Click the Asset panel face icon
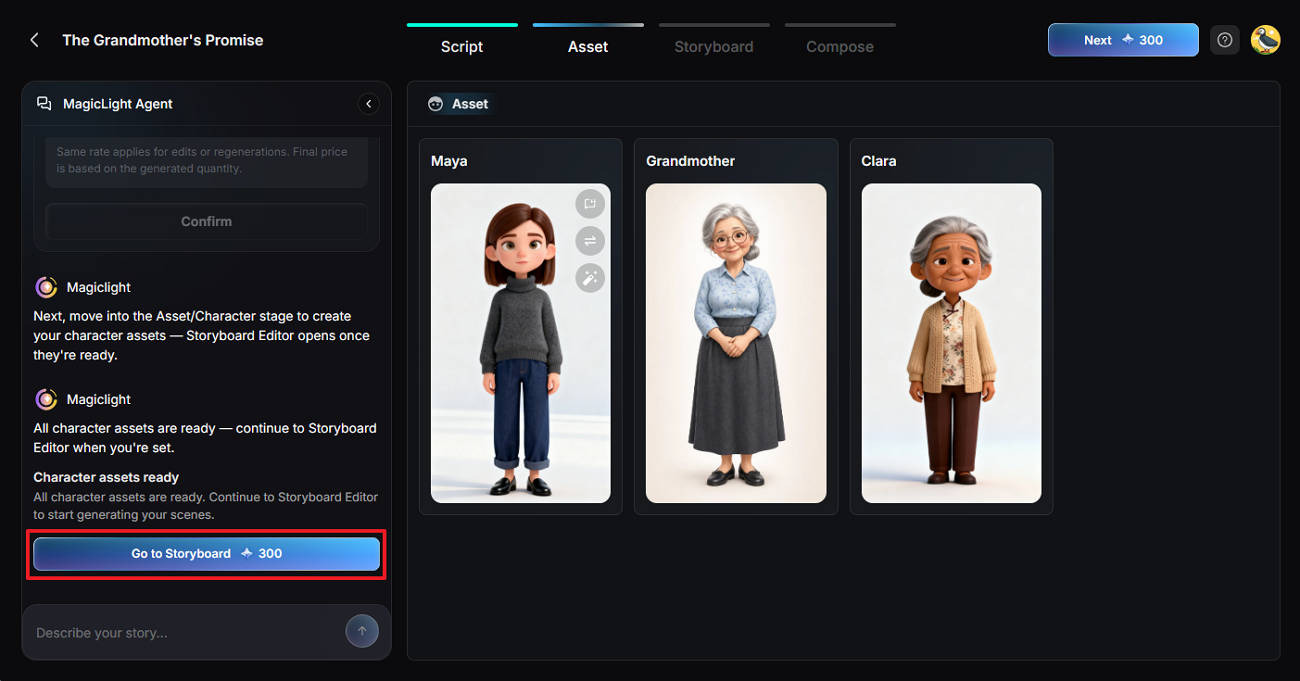The width and height of the screenshot is (1300, 681). (x=435, y=104)
